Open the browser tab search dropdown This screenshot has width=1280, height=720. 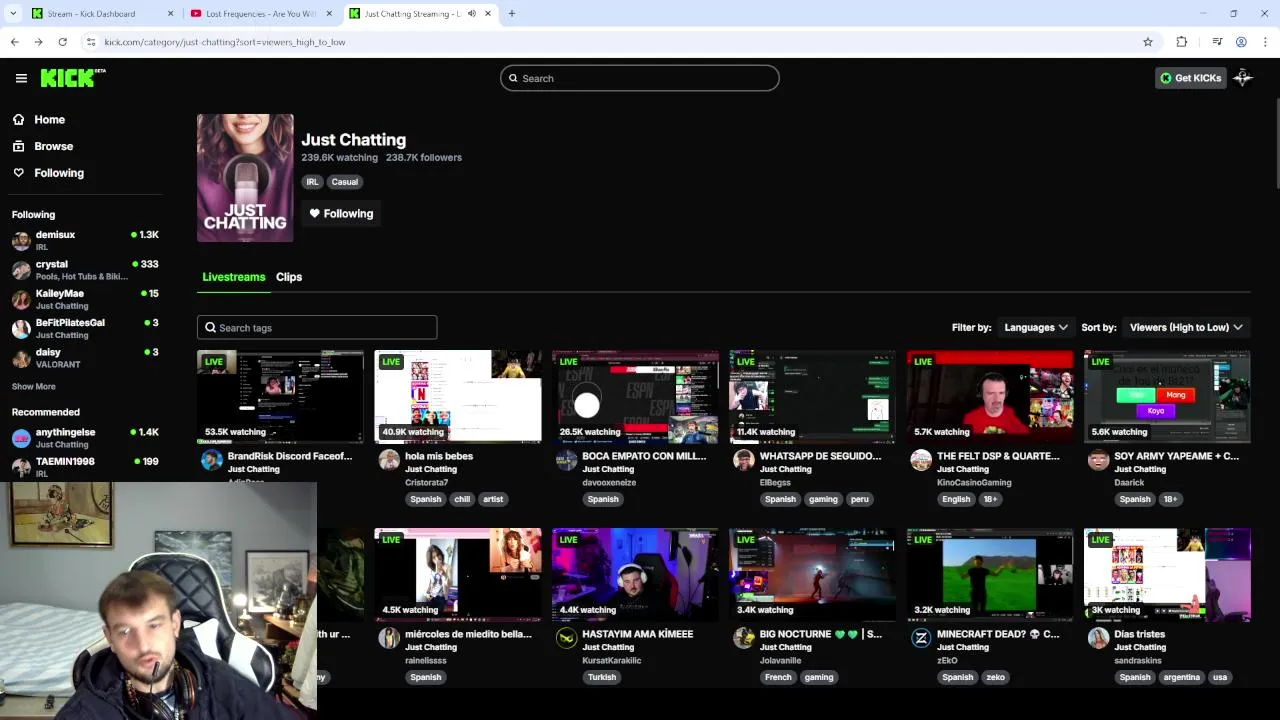(13, 13)
